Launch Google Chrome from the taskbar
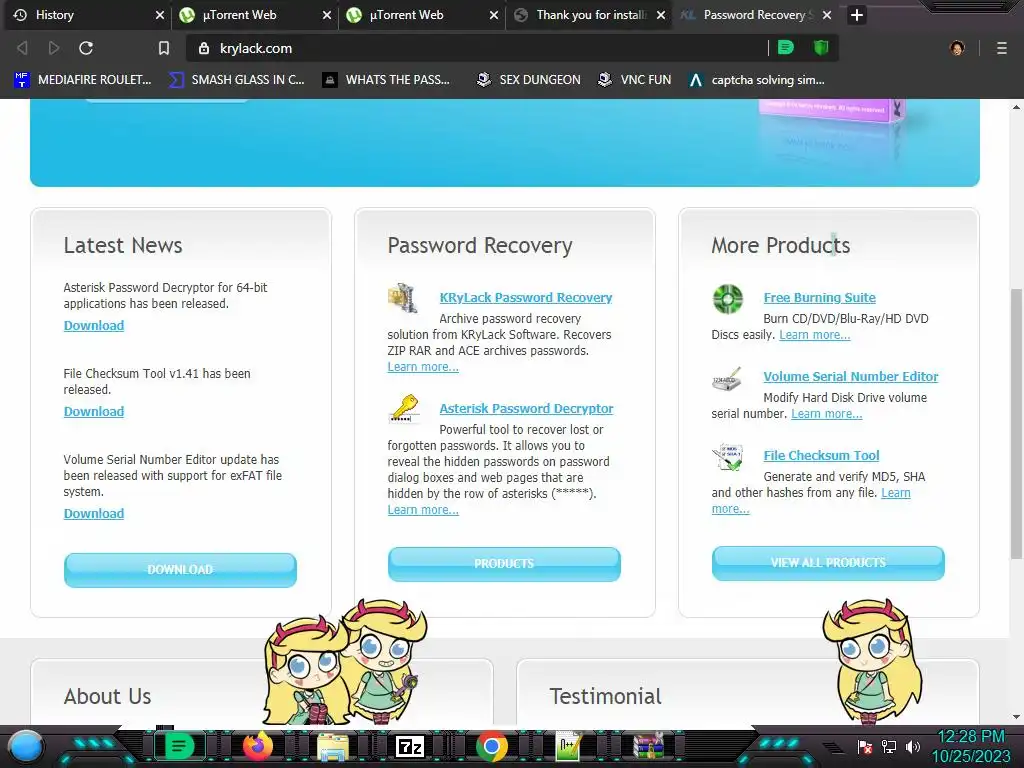This screenshot has width=1024, height=768. click(492, 746)
